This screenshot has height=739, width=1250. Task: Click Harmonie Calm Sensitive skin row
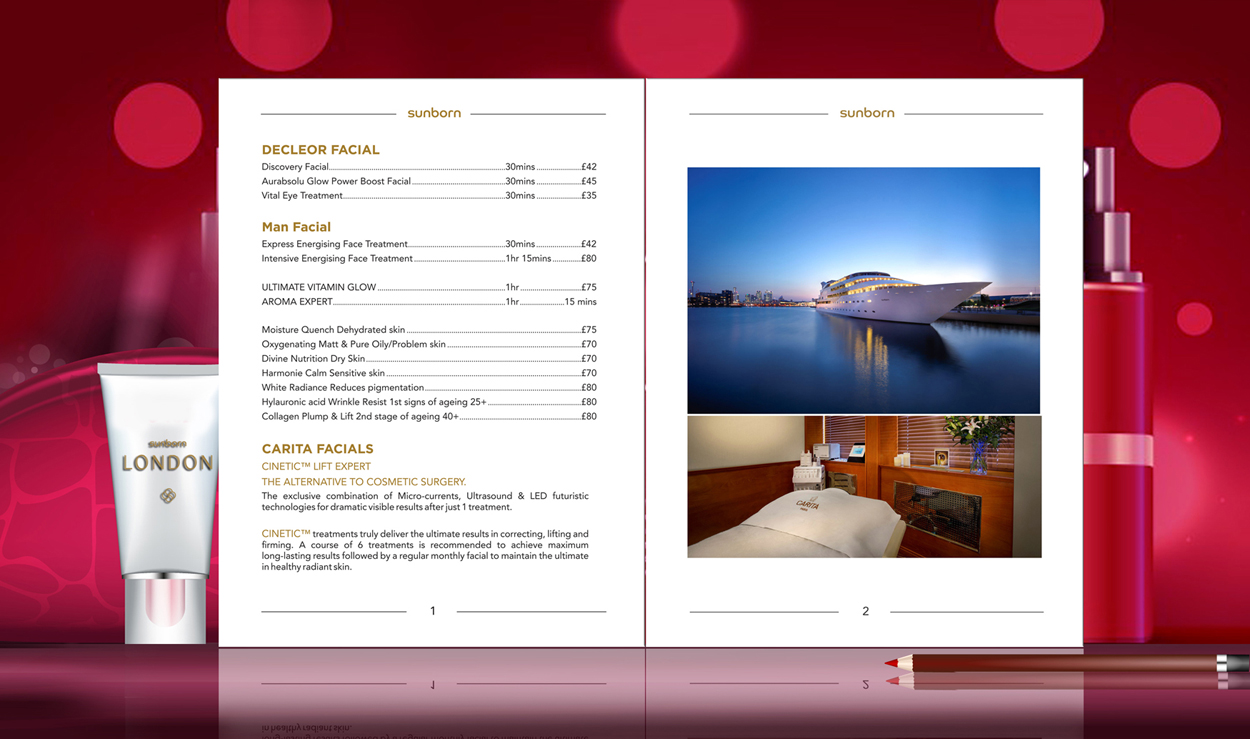click(429, 373)
